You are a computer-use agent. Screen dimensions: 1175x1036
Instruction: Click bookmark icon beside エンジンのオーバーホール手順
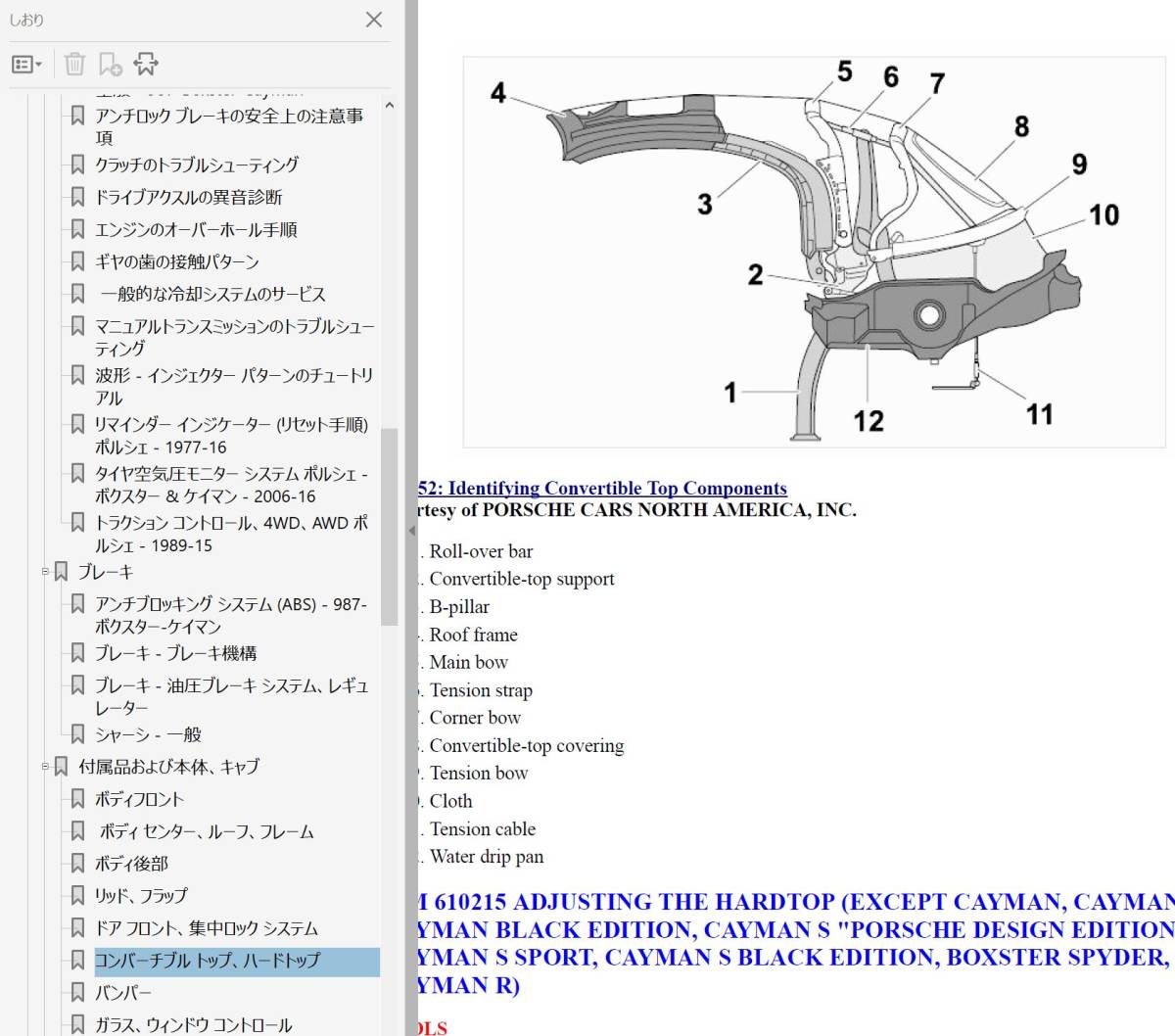click(x=77, y=229)
